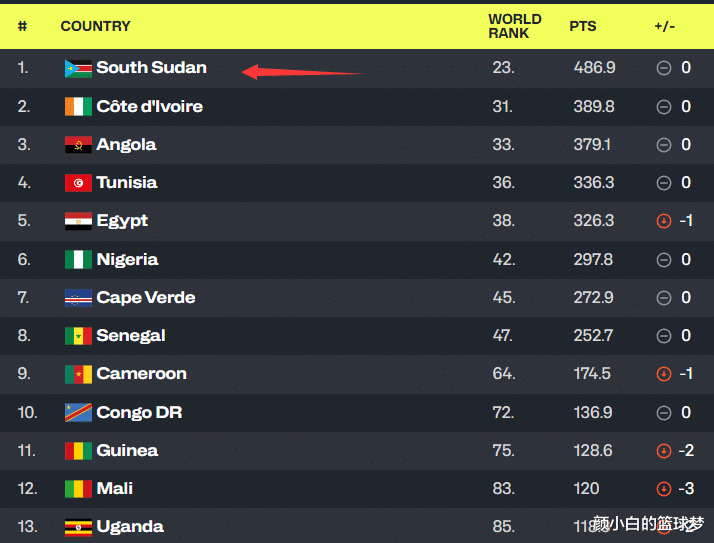Select the Guinea country name
This screenshot has width=714, height=543.
(x=127, y=451)
